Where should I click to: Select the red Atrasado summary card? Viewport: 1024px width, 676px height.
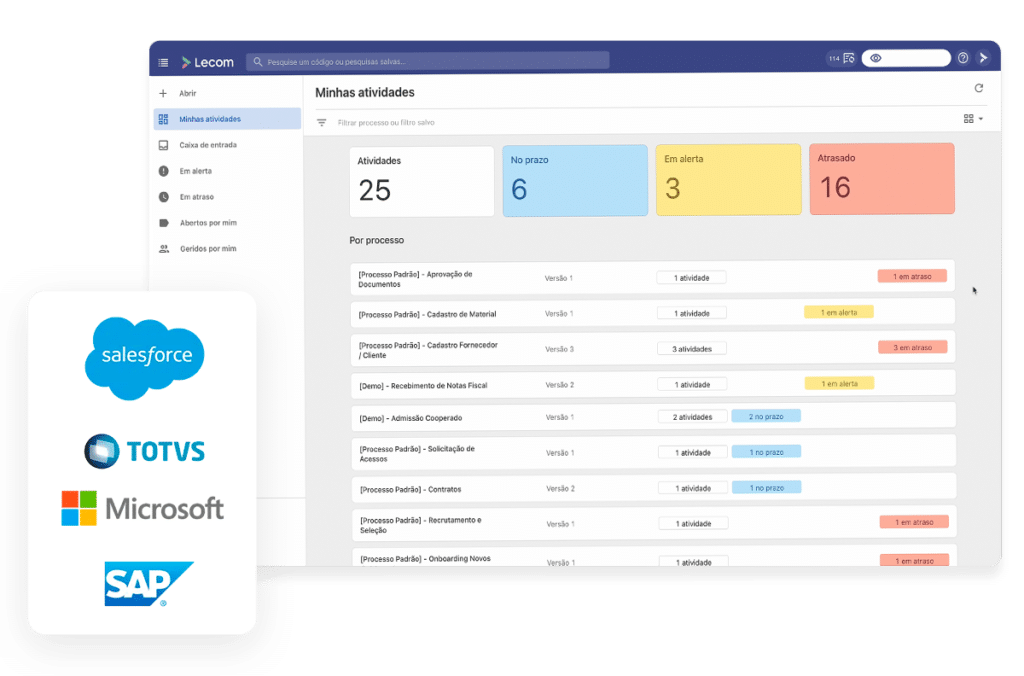881,179
